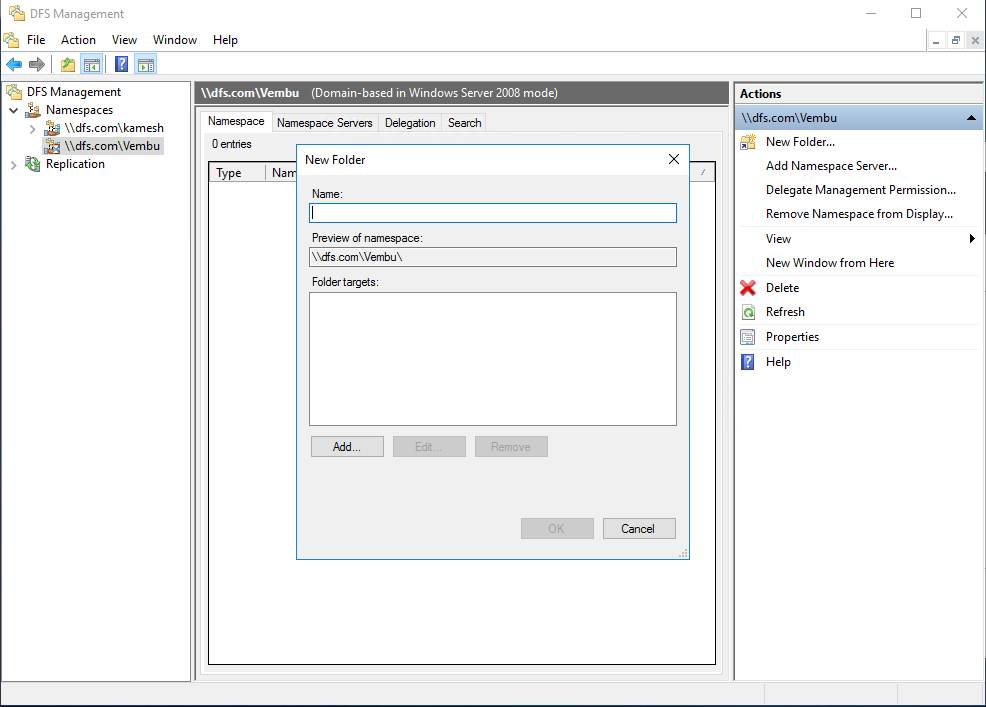Open the Action menu
The width and height of the screenshot is (986, 707).
(78, 40)
